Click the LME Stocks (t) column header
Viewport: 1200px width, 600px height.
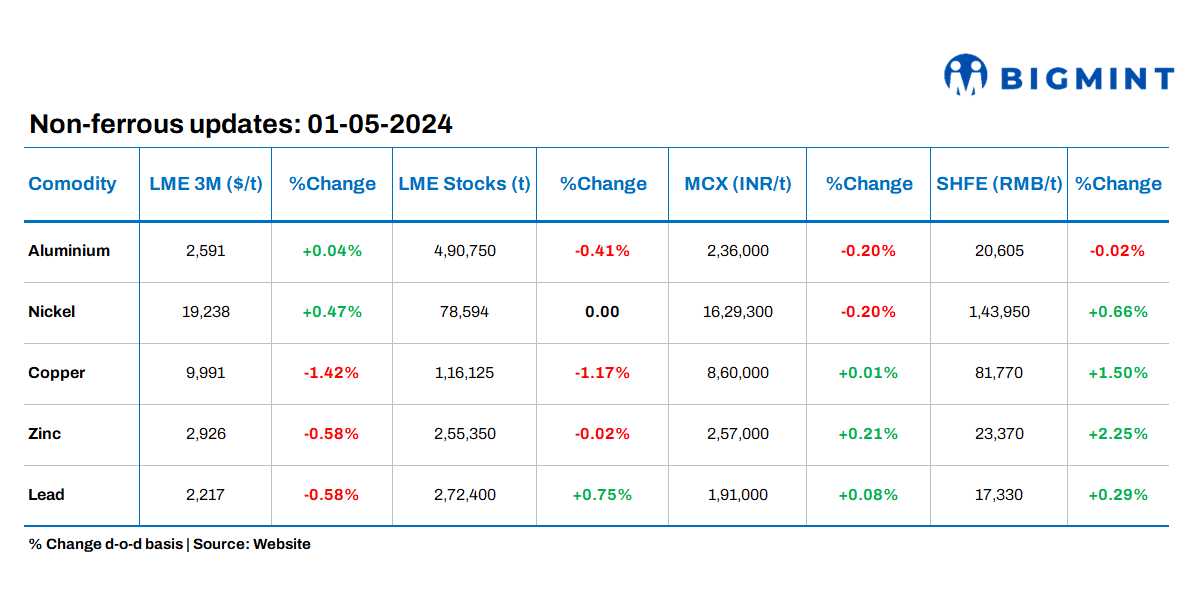tap(464, 184)
